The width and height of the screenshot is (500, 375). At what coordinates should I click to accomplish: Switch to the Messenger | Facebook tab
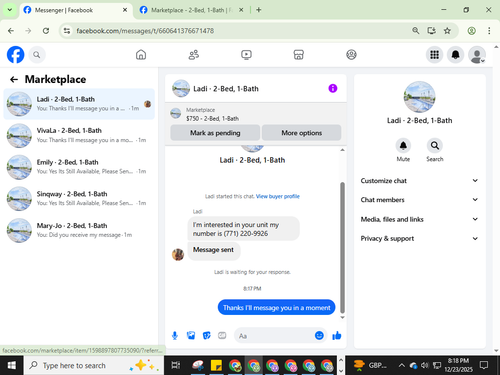76,10
